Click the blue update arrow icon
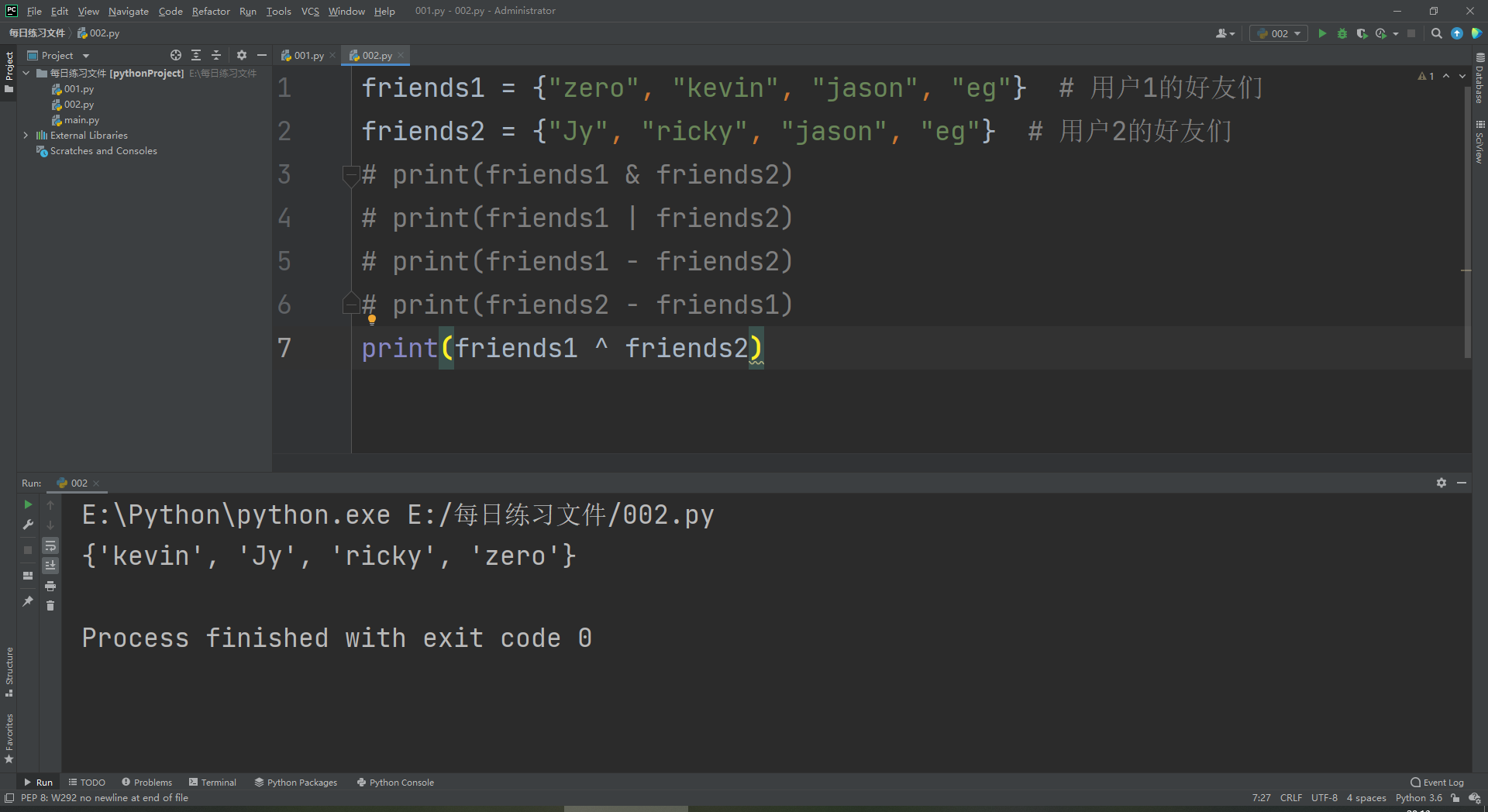The image size is (1488, 812). (1457, 33)
